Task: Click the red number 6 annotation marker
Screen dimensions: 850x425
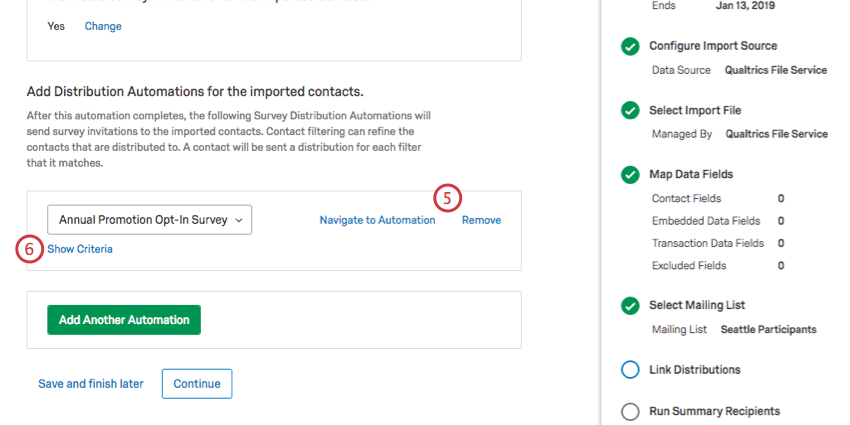Action: tap(29, 249)
